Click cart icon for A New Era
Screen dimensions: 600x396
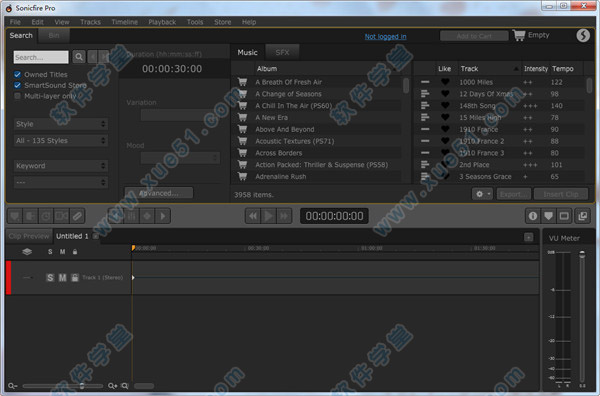242,117
